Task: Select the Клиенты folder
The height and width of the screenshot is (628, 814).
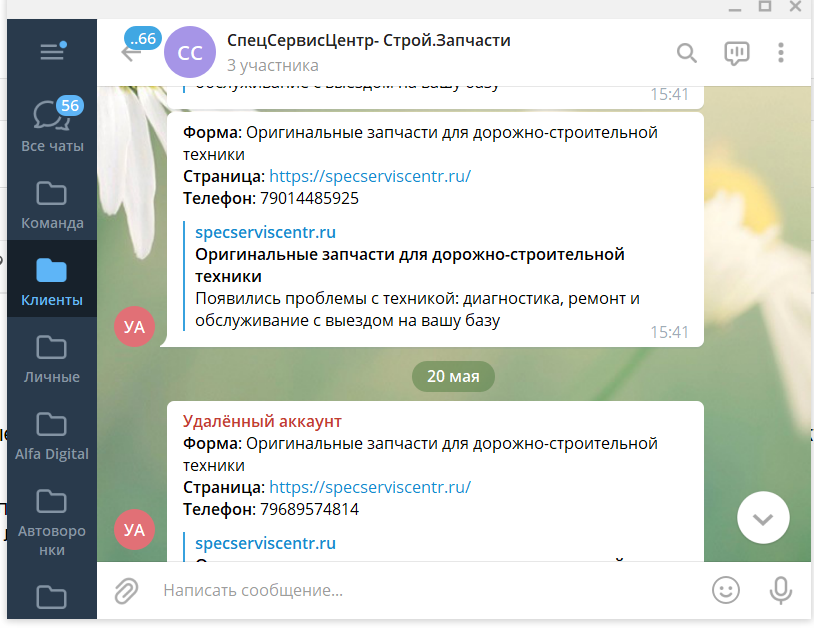Action: (x=52, y=279)
